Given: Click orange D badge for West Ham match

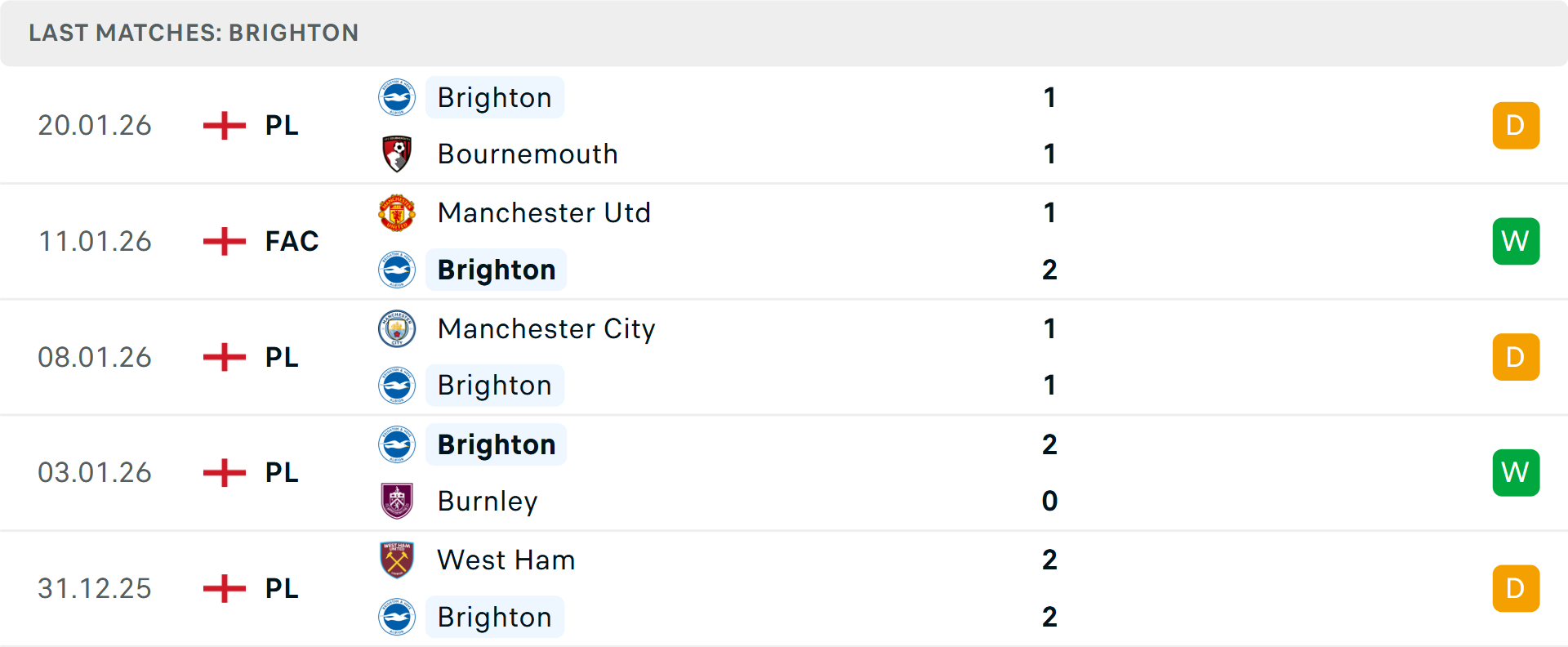Looking at the screenshot, I should (1516, 588).
